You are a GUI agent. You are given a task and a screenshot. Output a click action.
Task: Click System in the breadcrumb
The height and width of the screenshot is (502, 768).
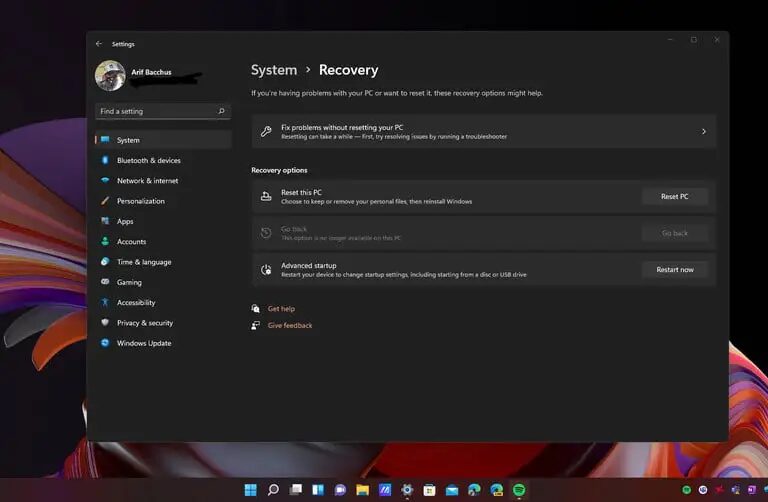pyautogui.click(x=274, y=70)
